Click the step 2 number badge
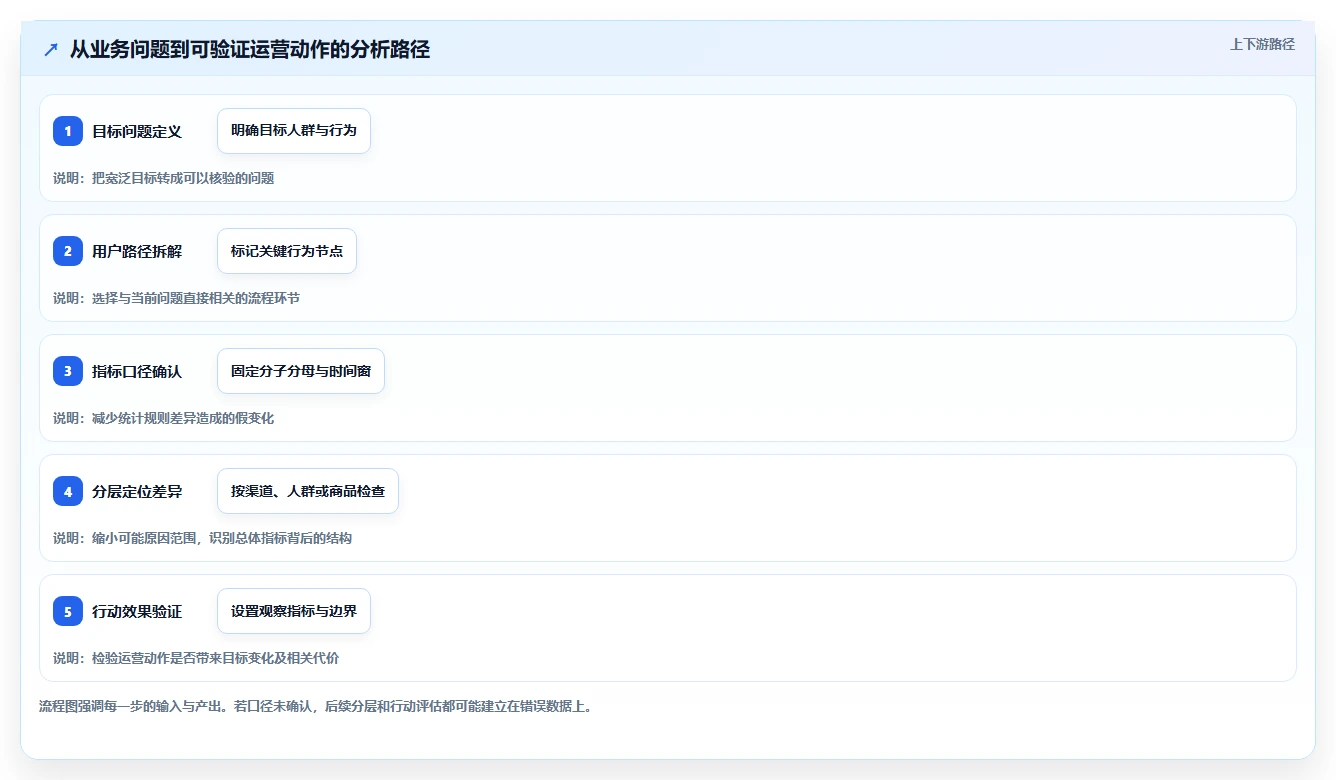The height and width of the screenshot is (780, 1336). pos(68,251)
